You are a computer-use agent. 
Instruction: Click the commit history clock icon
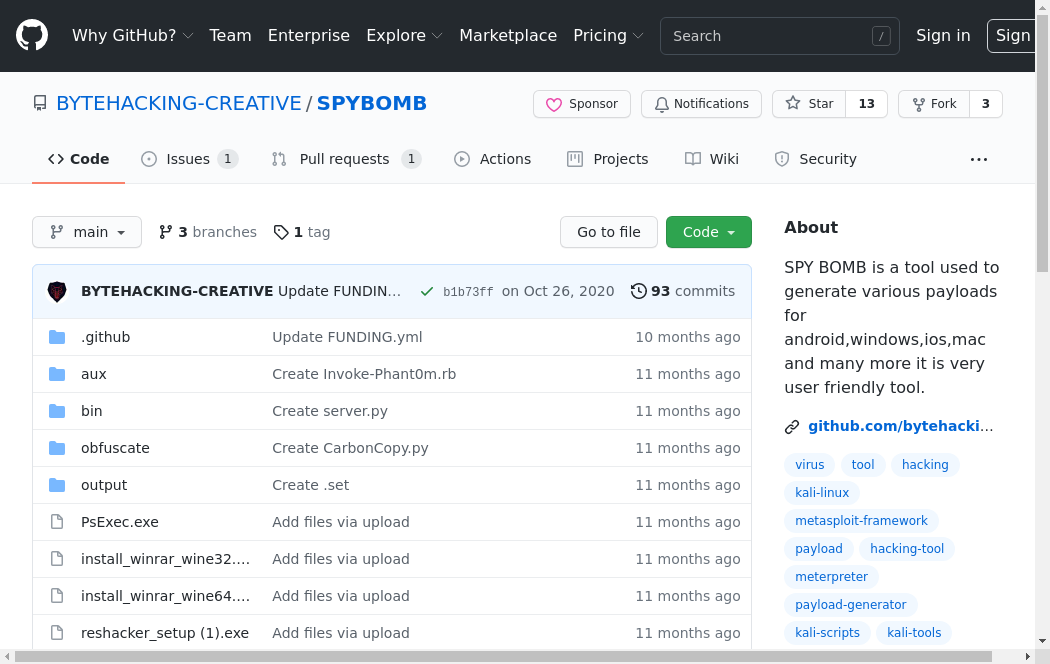coord(638,291)
